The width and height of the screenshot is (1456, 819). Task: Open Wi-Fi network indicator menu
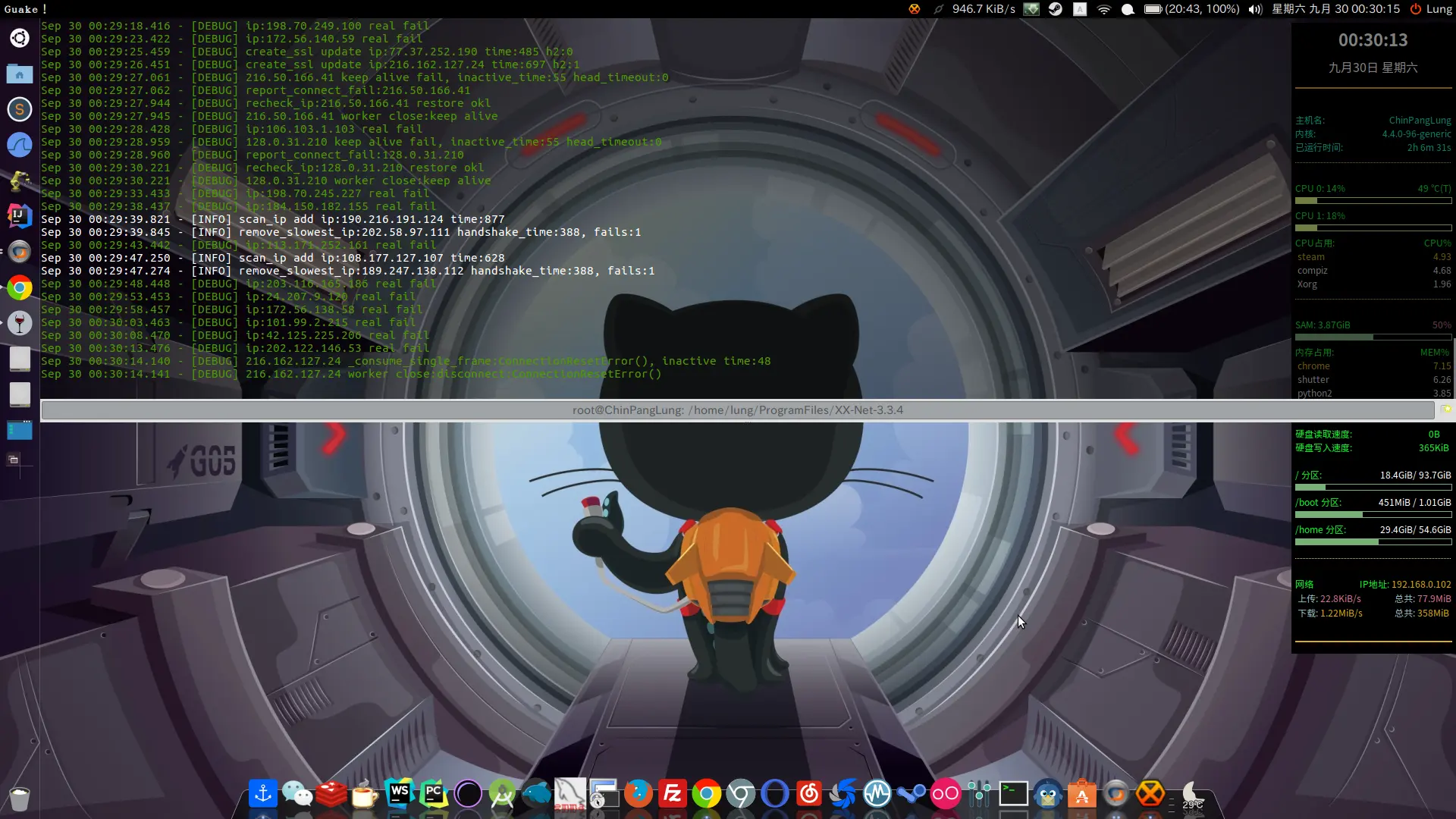(1104, 9)
